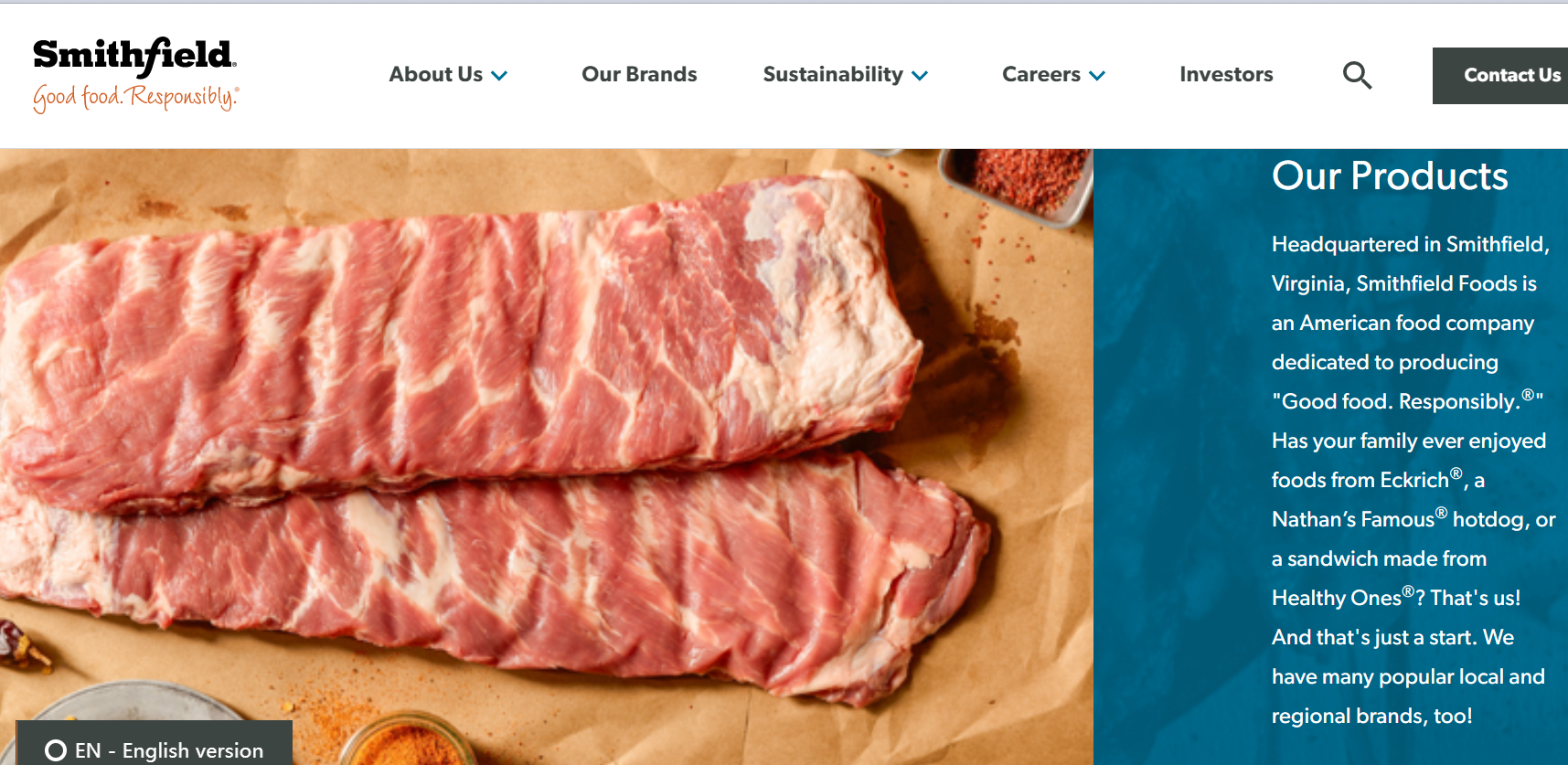1568x765 pixels.
Task: Select the EN English version radio button
Action: click(56, 750)
